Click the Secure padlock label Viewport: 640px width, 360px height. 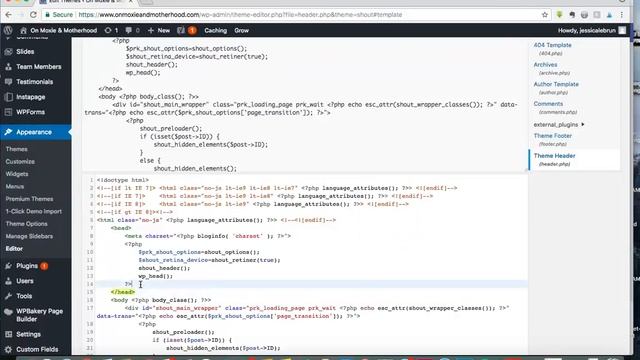(59, 15)
